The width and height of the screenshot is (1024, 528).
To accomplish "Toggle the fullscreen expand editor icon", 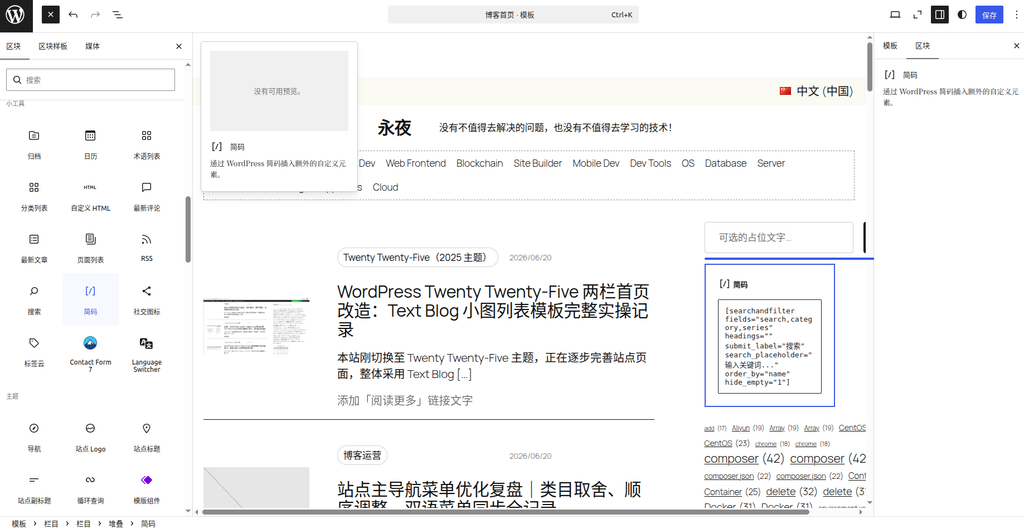I will point(918,14).
